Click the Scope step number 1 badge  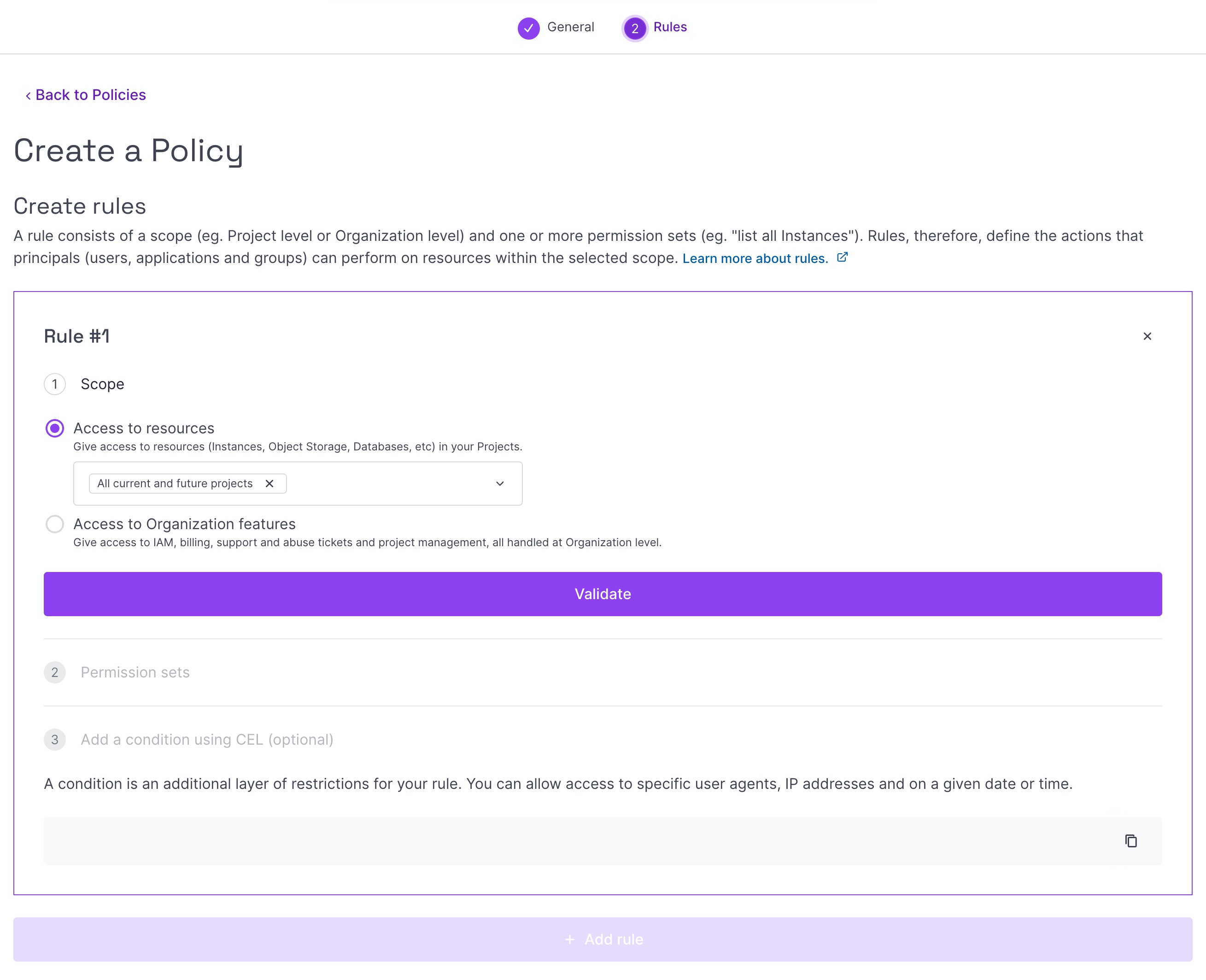[x=55, y=384]
